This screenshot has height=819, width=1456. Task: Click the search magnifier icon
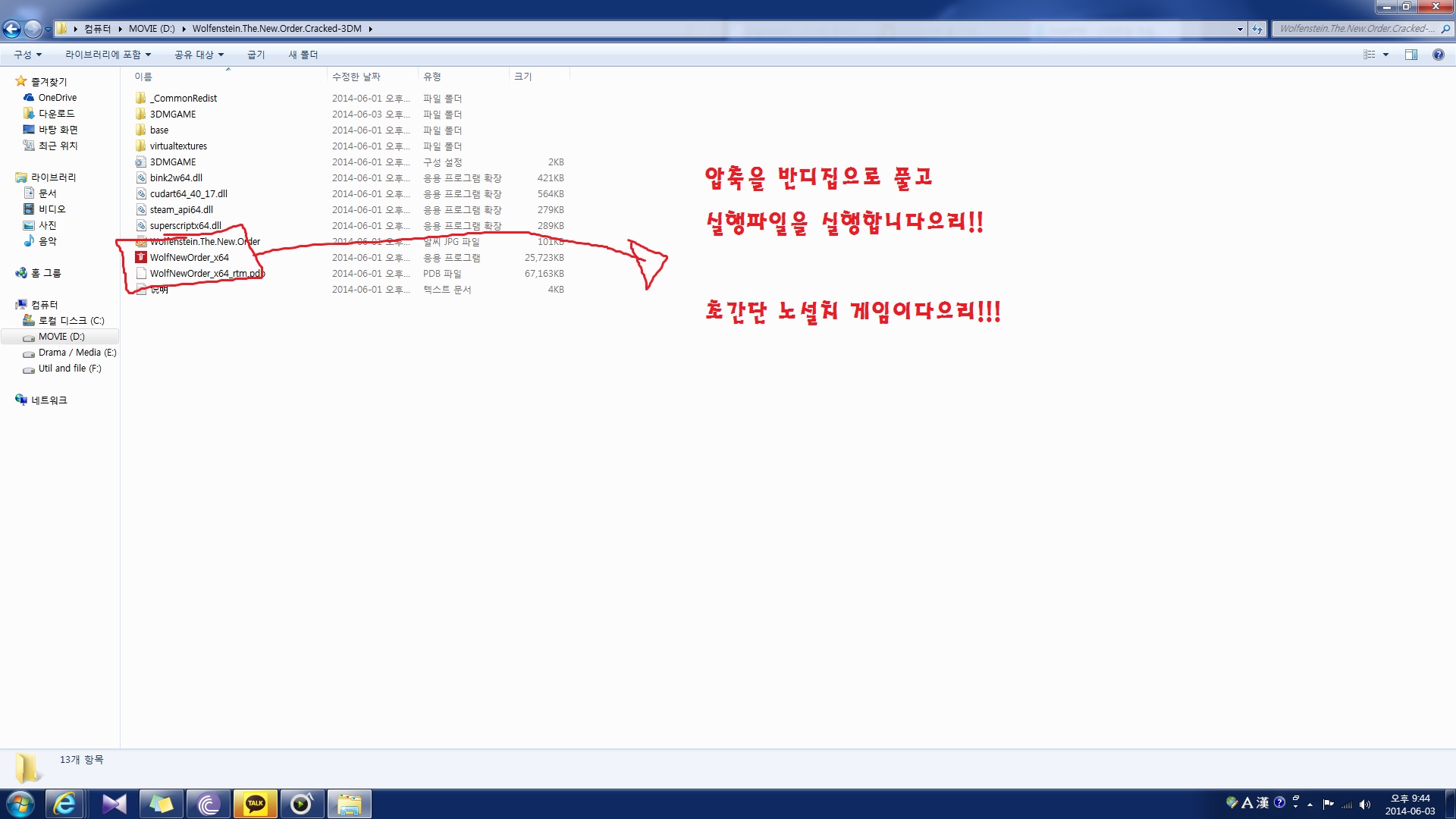tap(1445, 29)
